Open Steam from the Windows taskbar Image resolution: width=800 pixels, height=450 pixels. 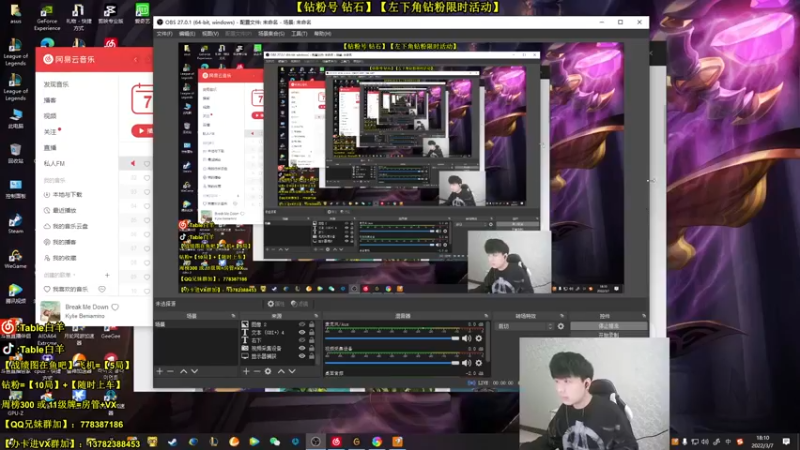point(173,441)
